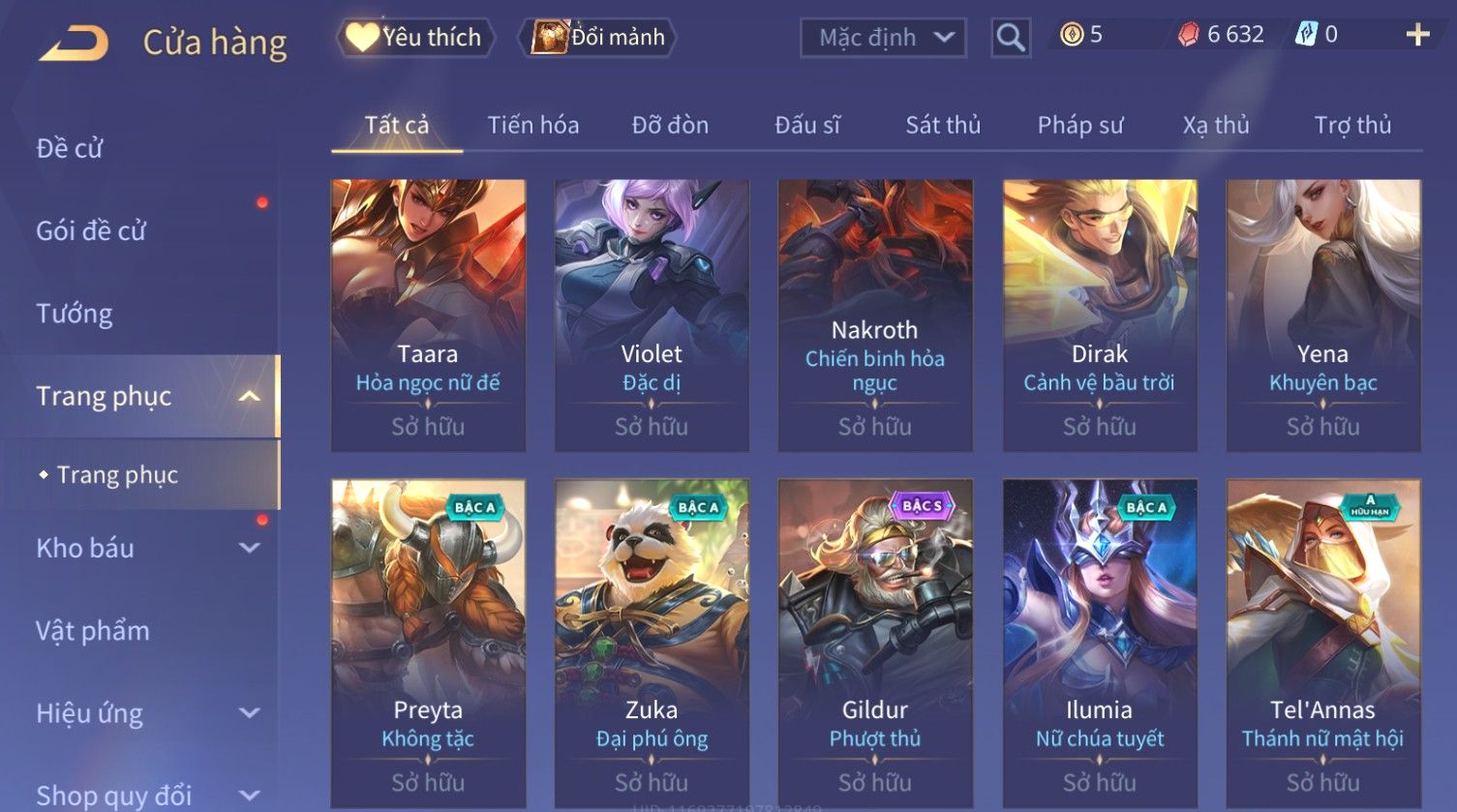Open the Yêu thích favorites heart button
The height and width of the screenshot is (812, 1457).
(x=415, y=38)
